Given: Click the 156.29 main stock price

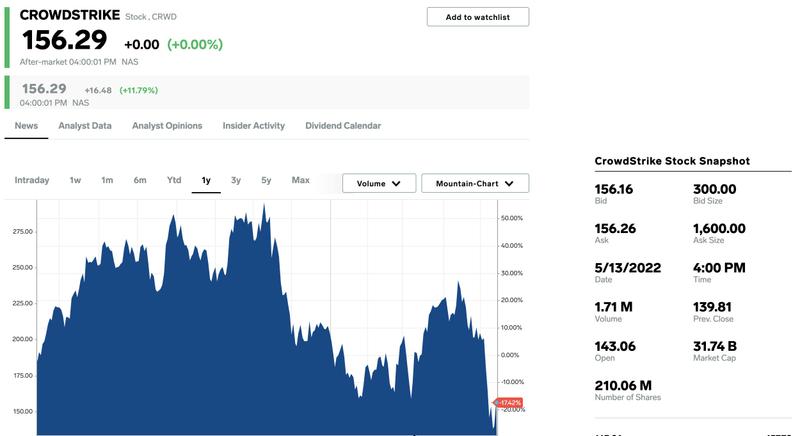Looking at the screenshot, I should [64, 40].
